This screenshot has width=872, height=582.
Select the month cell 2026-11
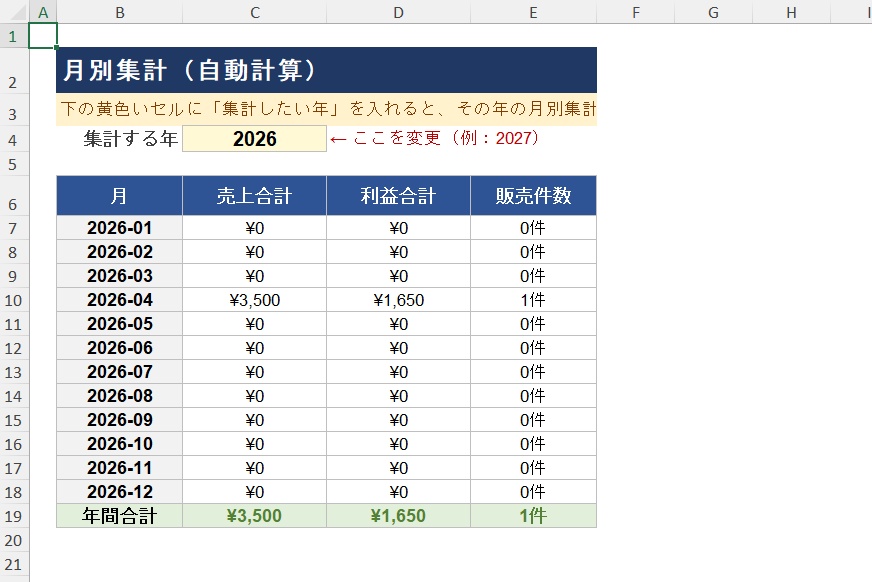coord(120,467)
